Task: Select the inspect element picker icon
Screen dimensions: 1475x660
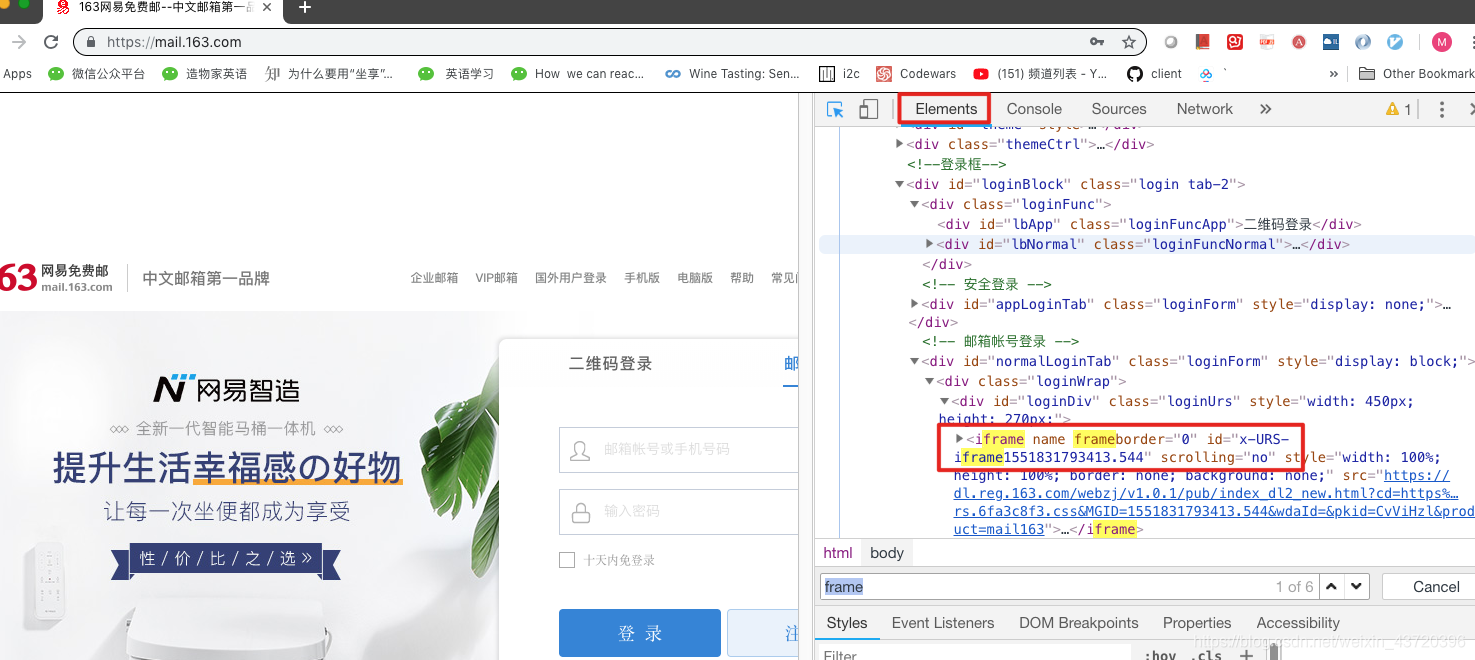Action: (835, 109)
